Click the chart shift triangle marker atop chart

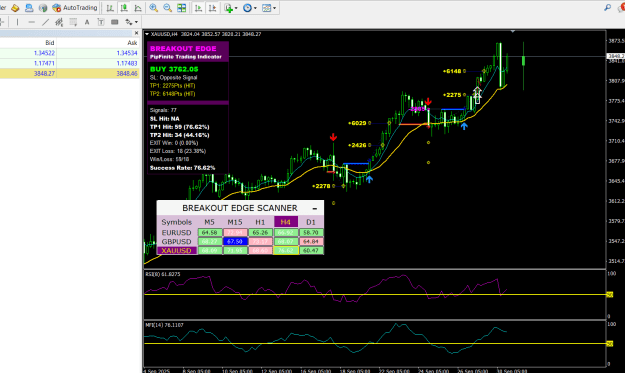tap(513, 31)
